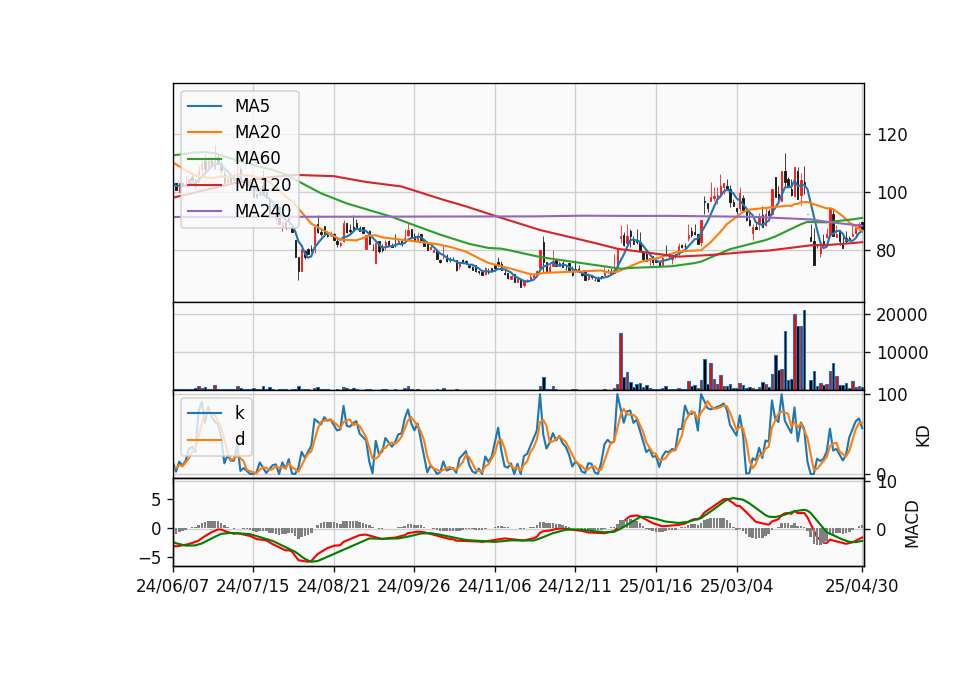Viewport: 960px width, 690px height.
Task: Click the MA240 legend label
Action: pyautogui.click(x=263, y=211)
